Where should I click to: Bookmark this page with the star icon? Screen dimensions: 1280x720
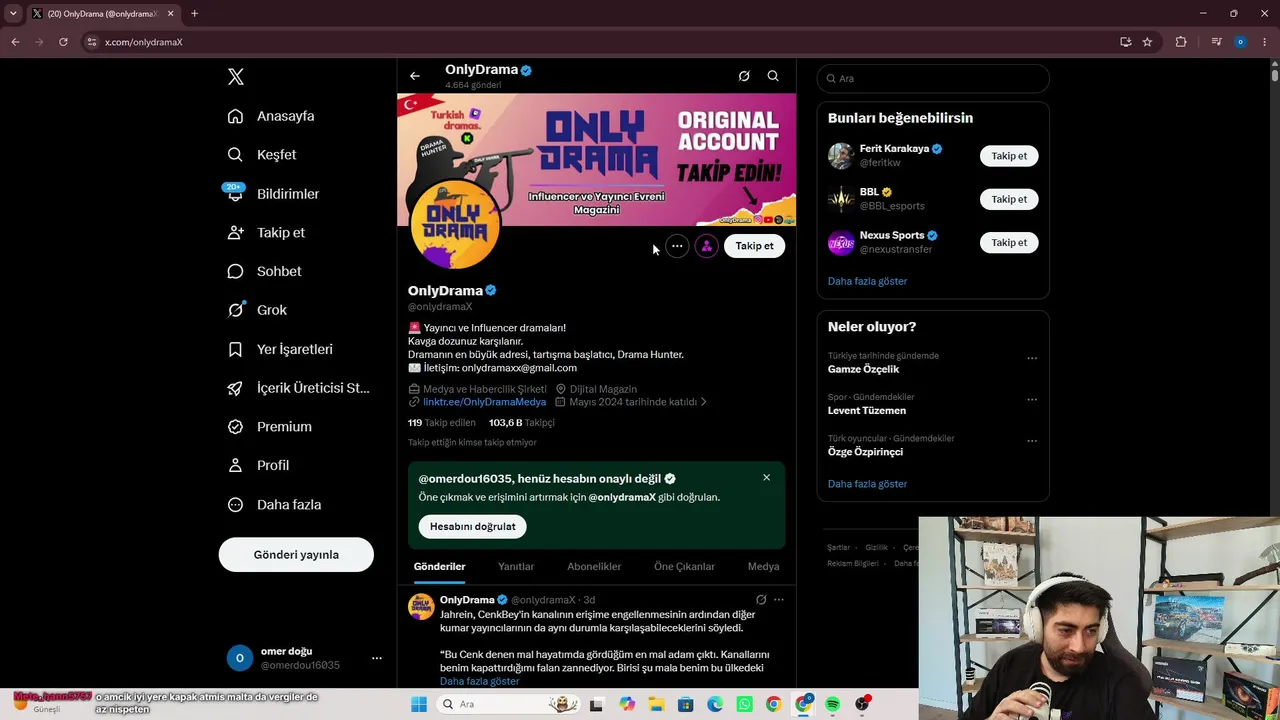(1147, 42)
